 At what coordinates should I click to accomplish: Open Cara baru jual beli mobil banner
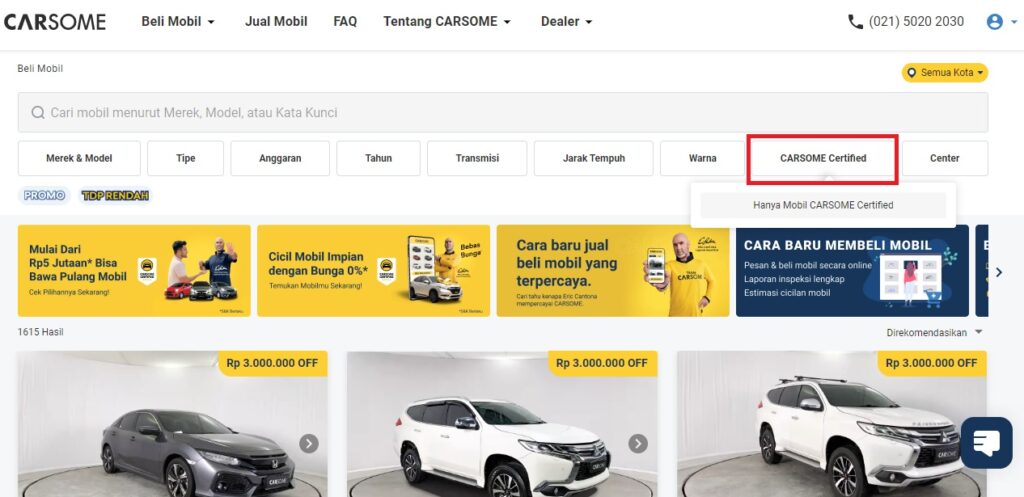(613, 271)
